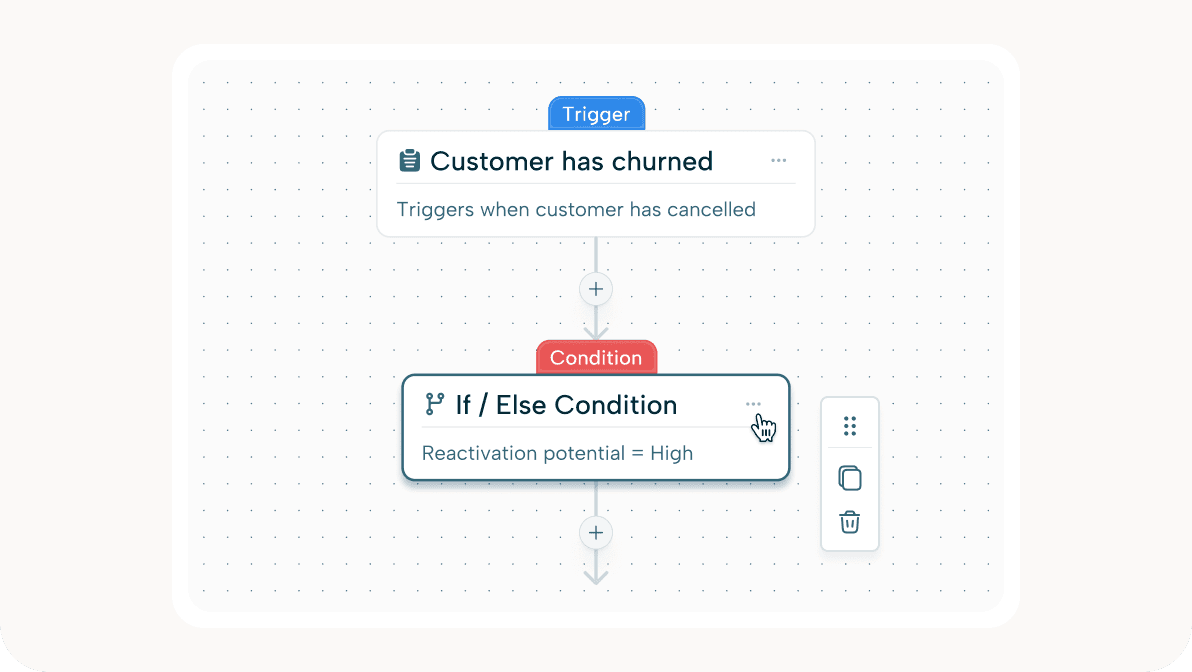The height and width of the screenshot is (672, 1192).
Task: Edit the Reactivation potential = High rule text
Action: pos(557,453)
